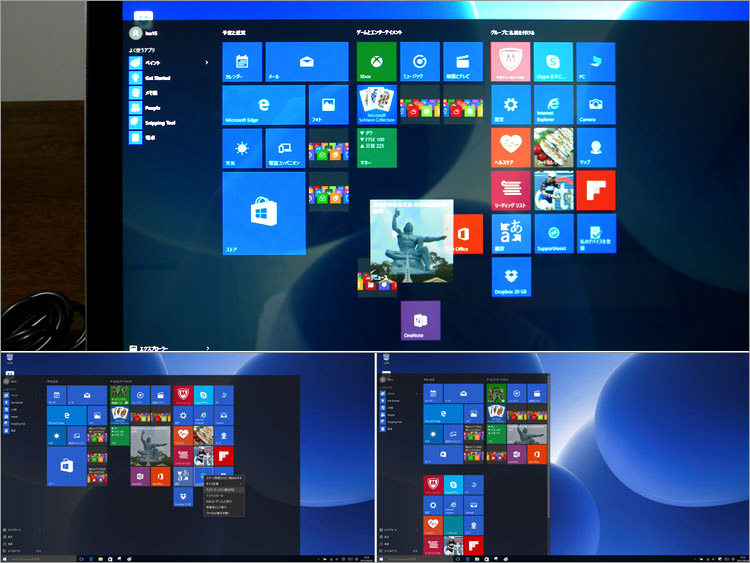The image size is (750, 563).
Task: Open the Store taskbar icon in bottom-right screenshot
Action: [x=486, y=559]
